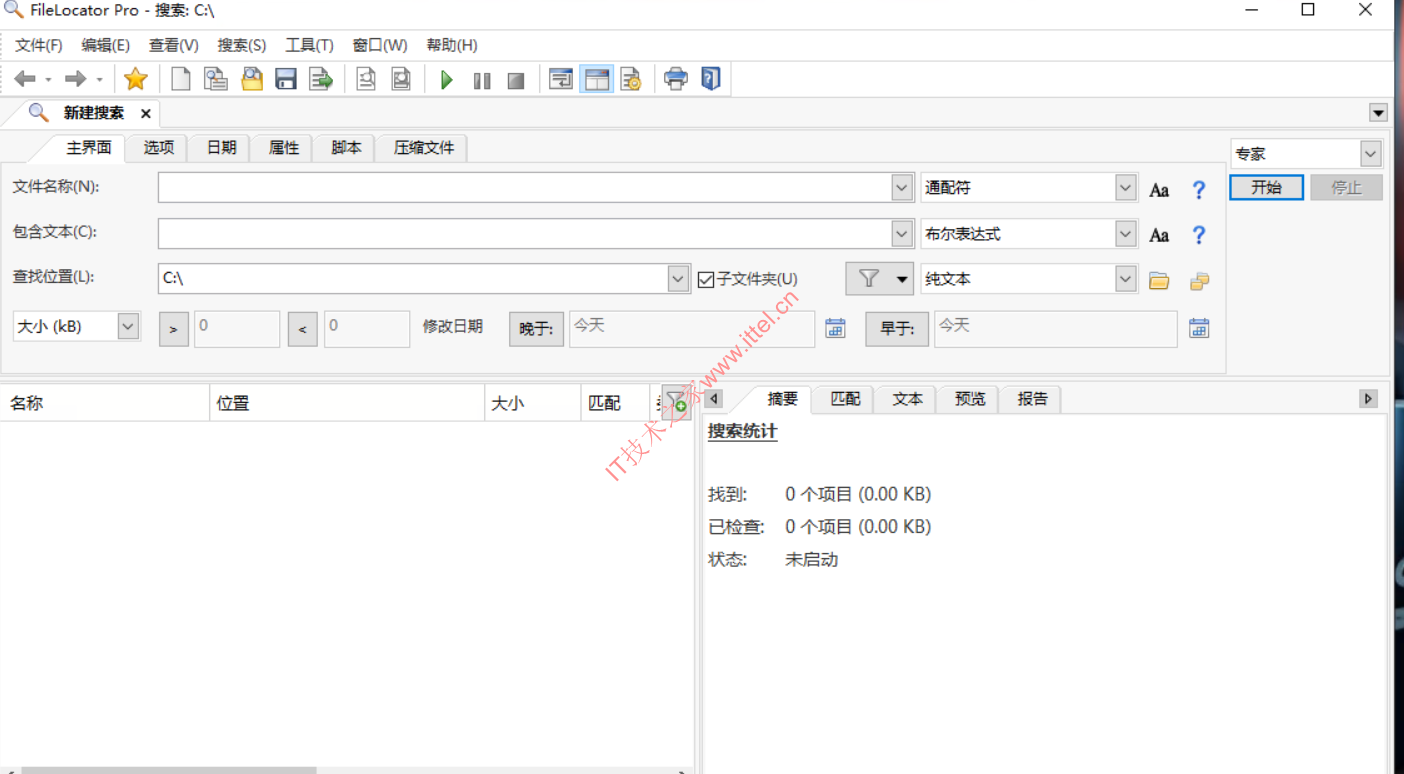Expand the 专家 mode dropdown

[x=1370, y=154]
